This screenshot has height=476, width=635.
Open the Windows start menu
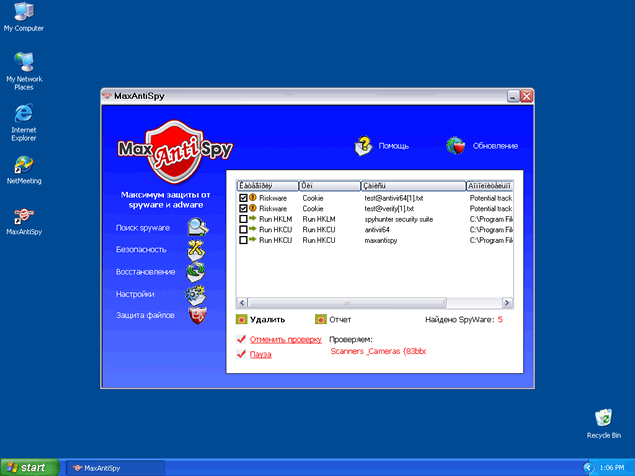click(30, 467)
